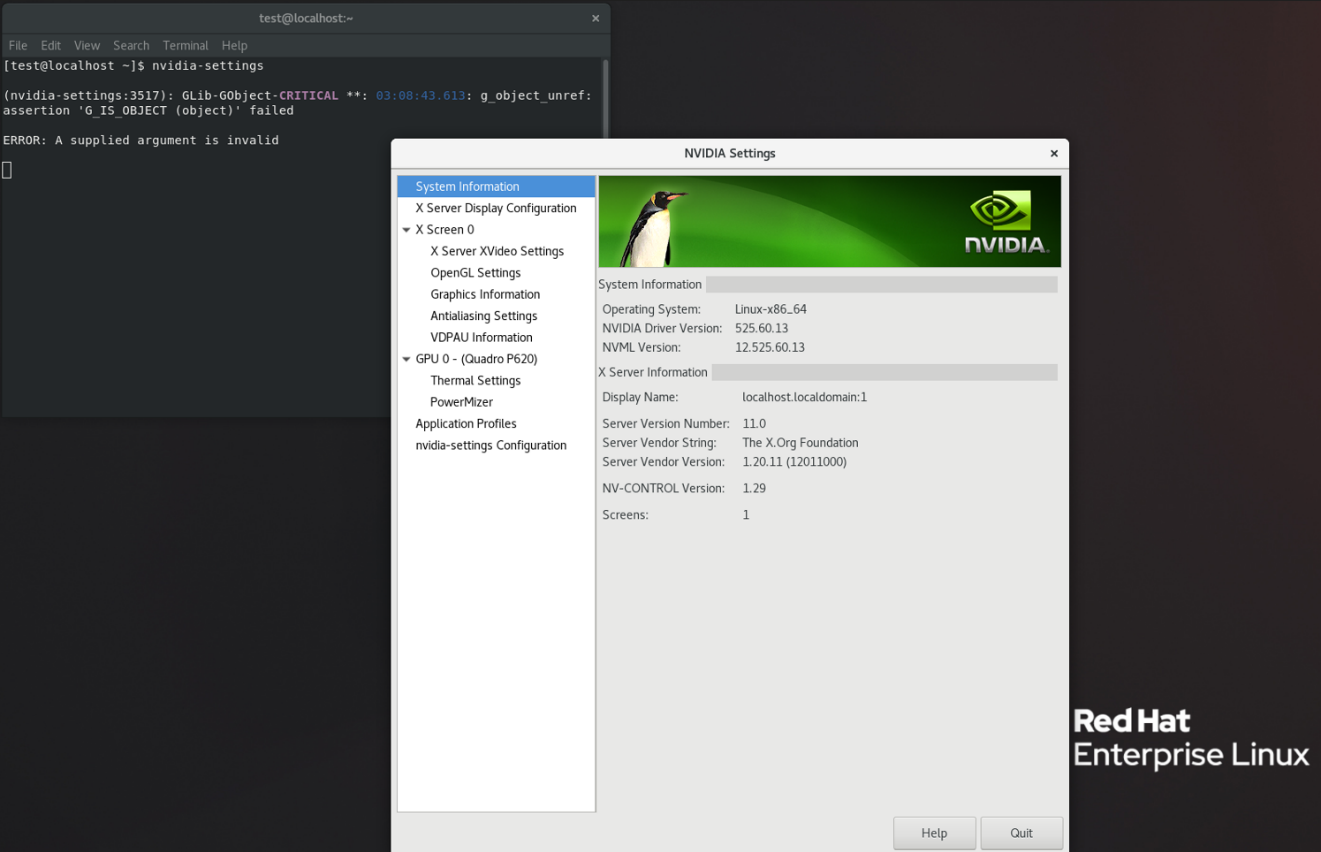Screen dimensions: 1321x852
Task: Click the penguin image in the banner
Action: click(x=652, y=228)
